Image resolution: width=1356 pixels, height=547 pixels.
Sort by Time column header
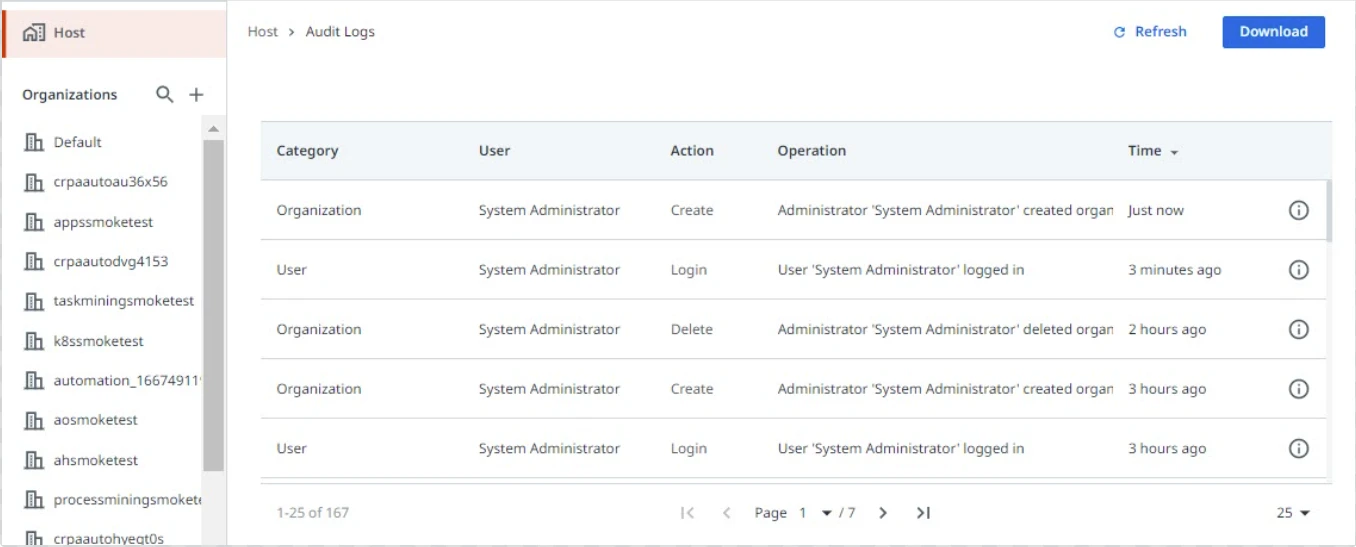[x=1153, y=151]
